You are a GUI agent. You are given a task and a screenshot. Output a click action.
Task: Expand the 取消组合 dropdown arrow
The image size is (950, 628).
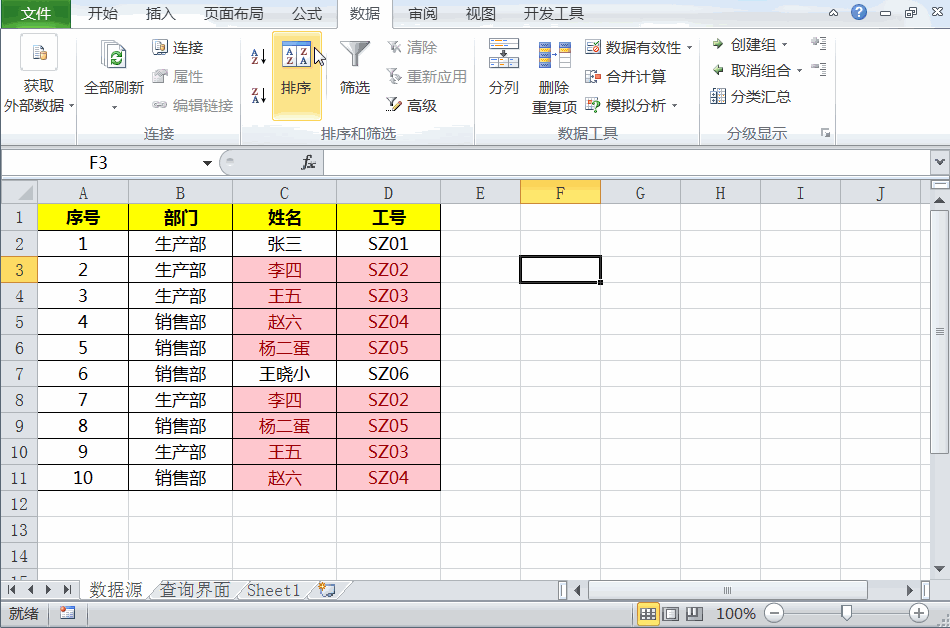pos(799,71)
